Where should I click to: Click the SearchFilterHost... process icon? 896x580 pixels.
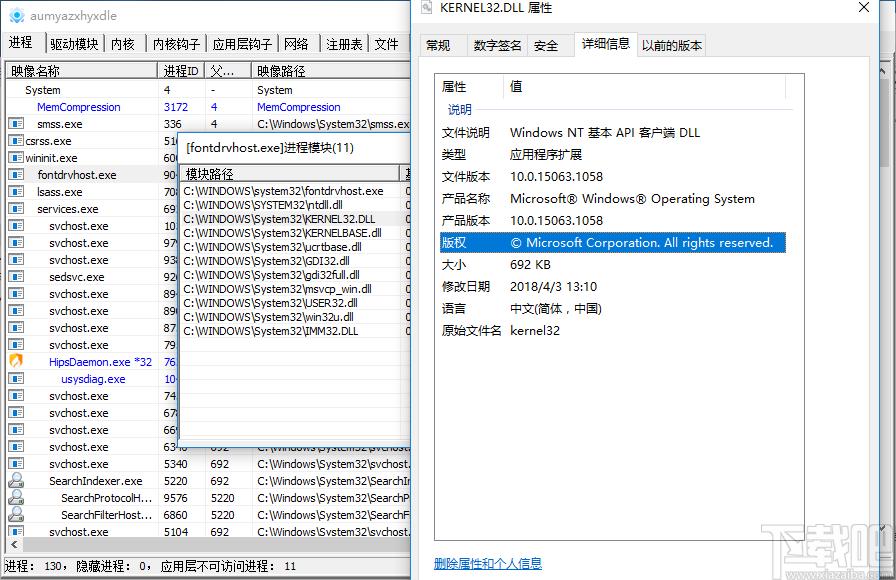pos(16,514)
